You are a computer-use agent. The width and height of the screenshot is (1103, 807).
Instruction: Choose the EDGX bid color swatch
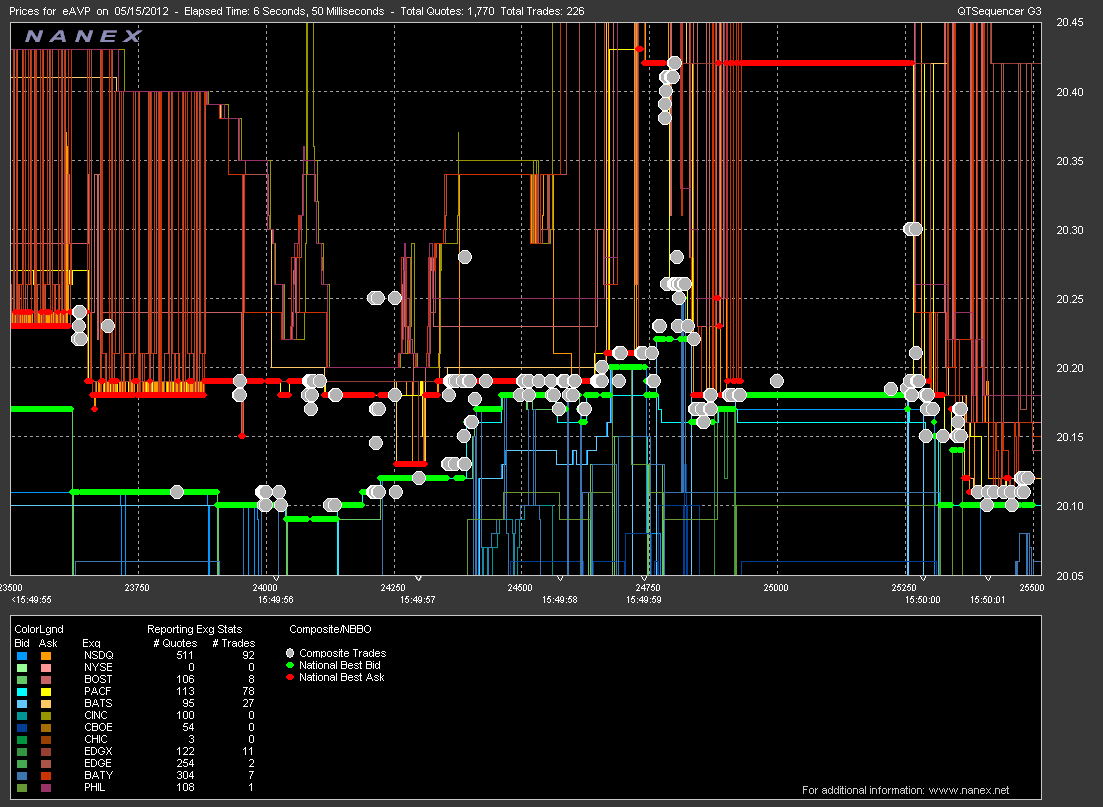click(x=22, y=751)
